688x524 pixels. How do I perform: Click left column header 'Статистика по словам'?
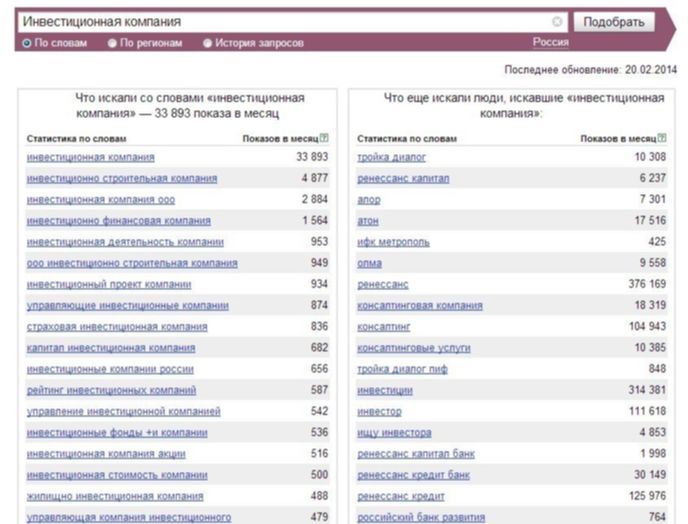coord(76,139)
